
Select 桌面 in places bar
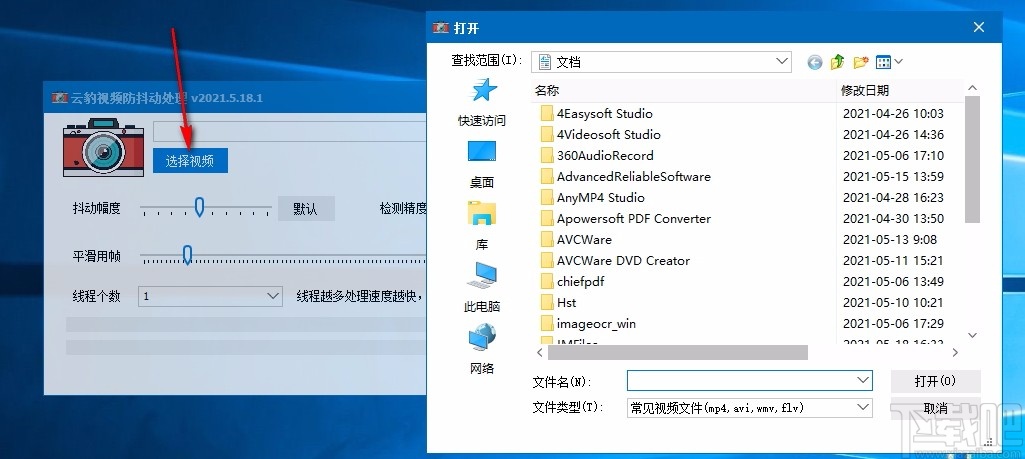pyautogui.click(x=482, y=164)
